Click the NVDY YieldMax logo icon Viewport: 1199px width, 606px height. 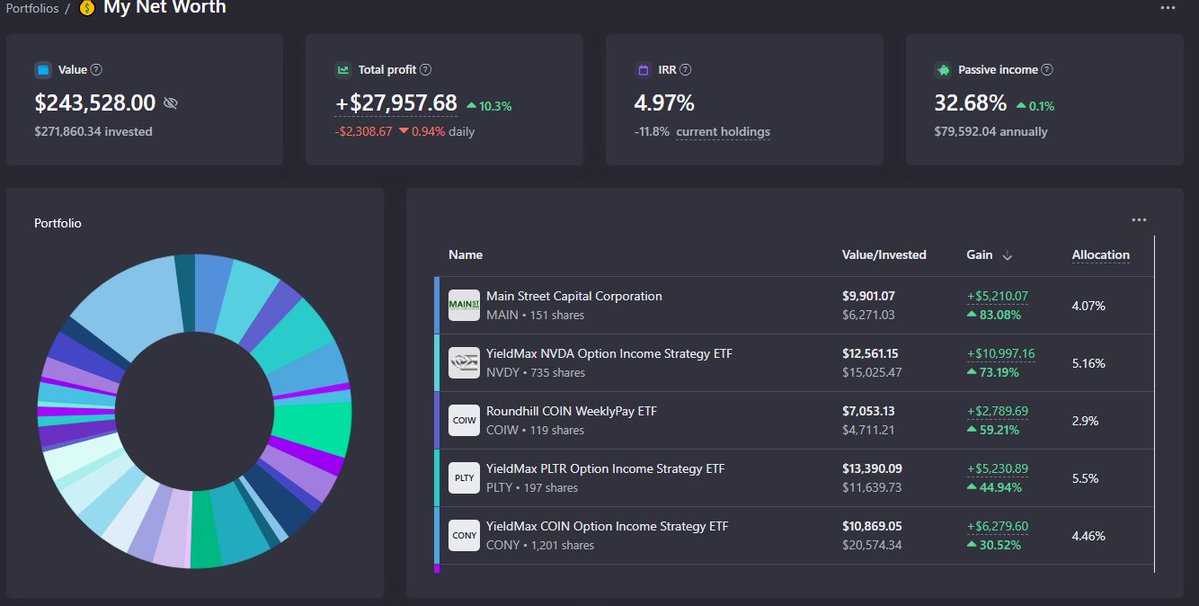pos(464,363)
